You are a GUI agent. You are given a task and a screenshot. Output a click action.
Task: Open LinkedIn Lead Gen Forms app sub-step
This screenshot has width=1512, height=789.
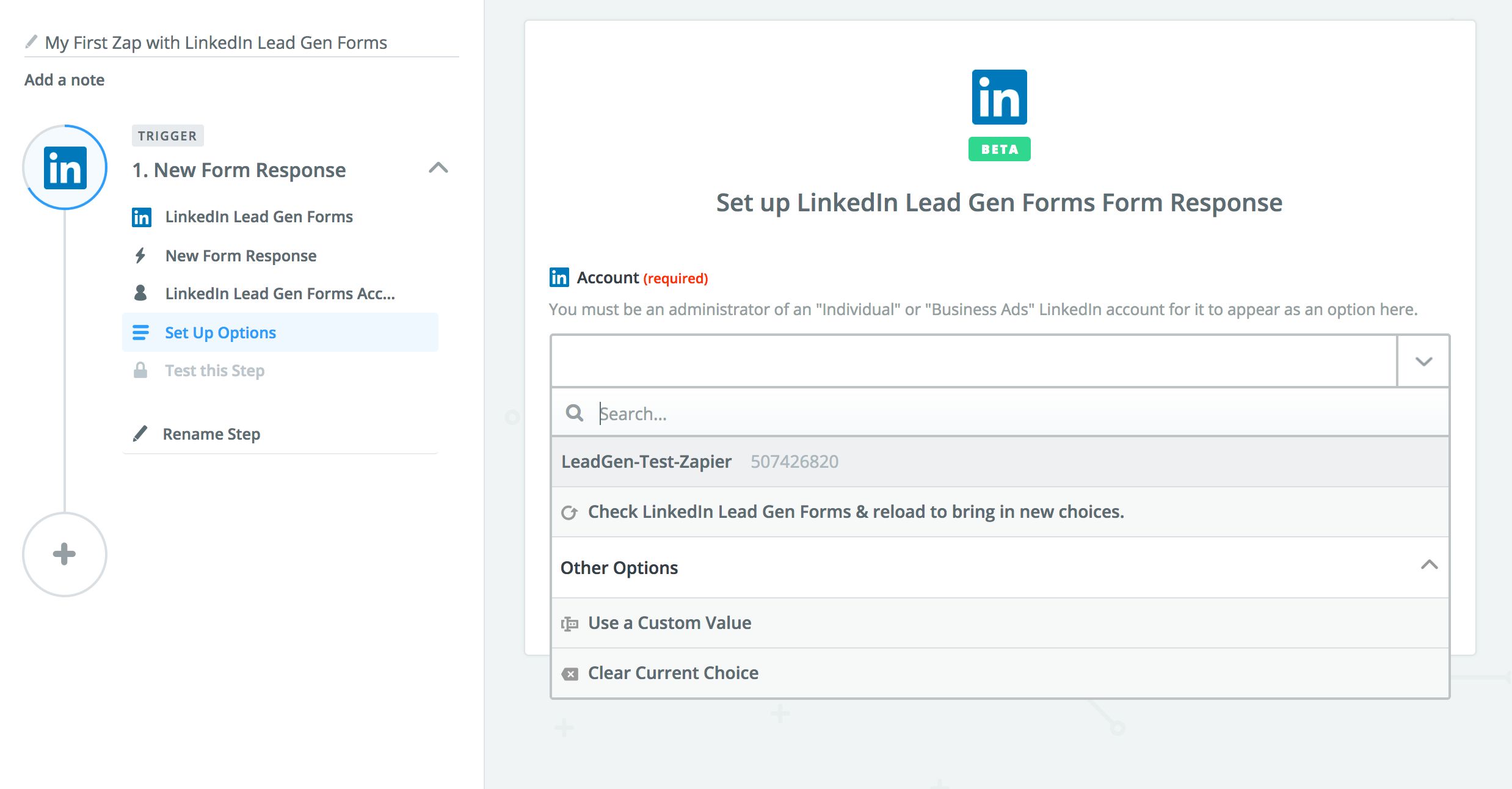(x=259, y=217)
